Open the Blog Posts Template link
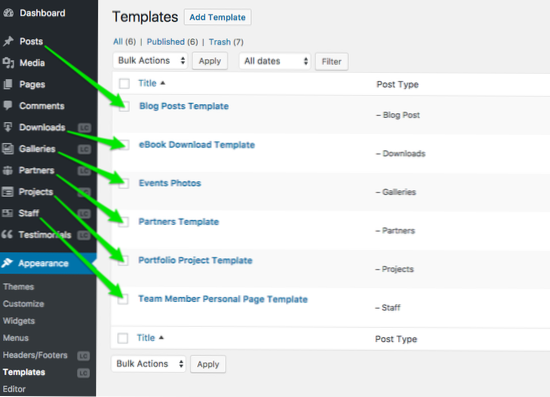This screenshot has height=397, width=550. (x=184, y=106)
